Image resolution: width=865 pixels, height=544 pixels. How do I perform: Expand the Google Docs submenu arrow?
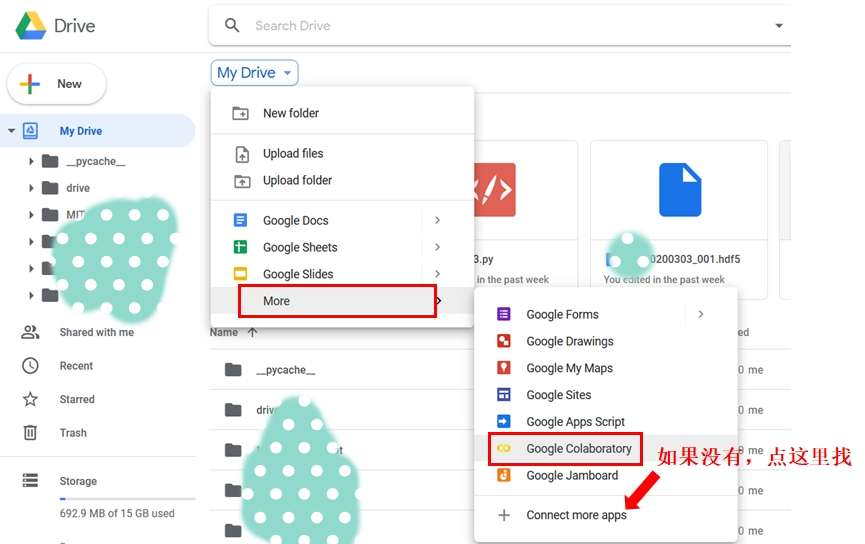click(437, 220)
